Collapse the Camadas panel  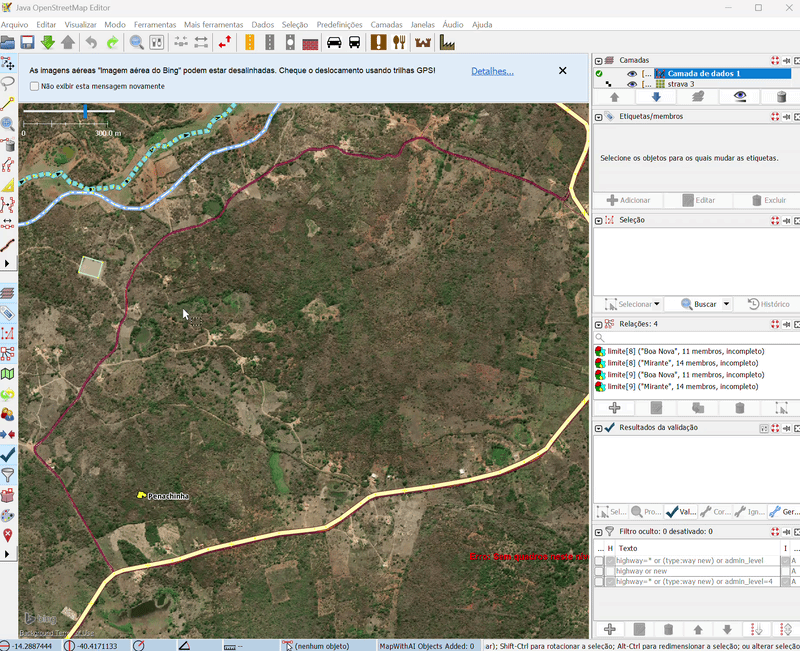pos(599,61)
